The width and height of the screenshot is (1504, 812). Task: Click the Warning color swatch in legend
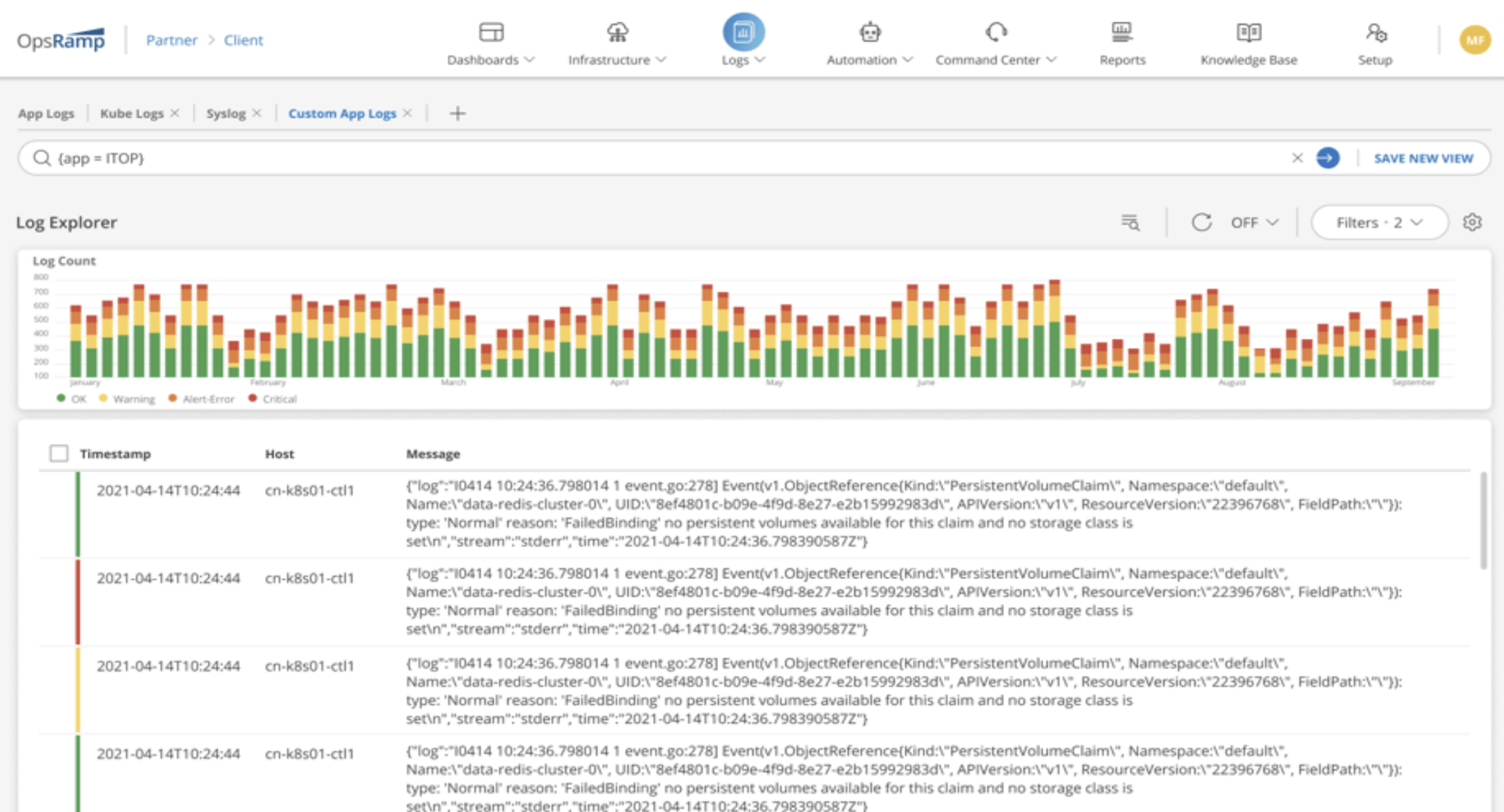point(104,398)
